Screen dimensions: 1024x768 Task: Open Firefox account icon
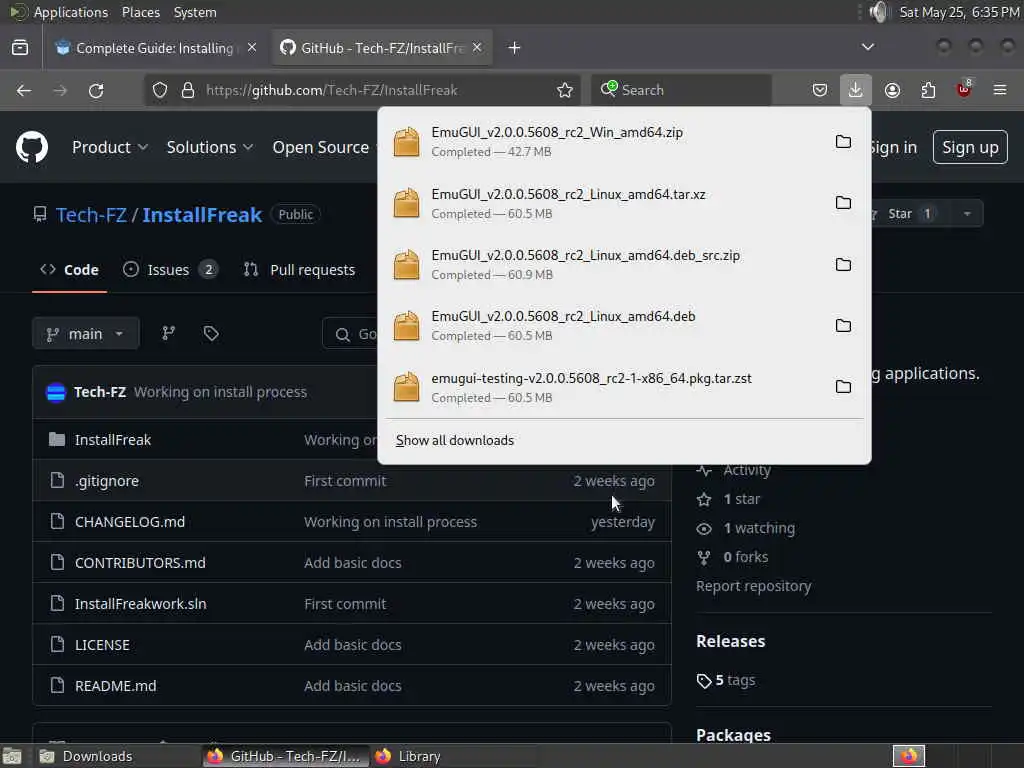coord(892,90)
